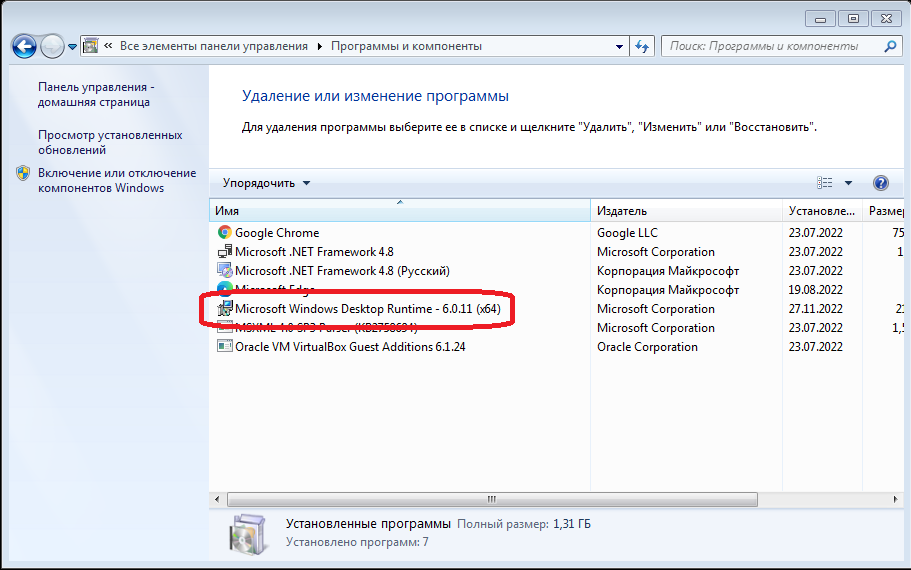Open the address bar previous locations dropdown

[x=617, y=46]
